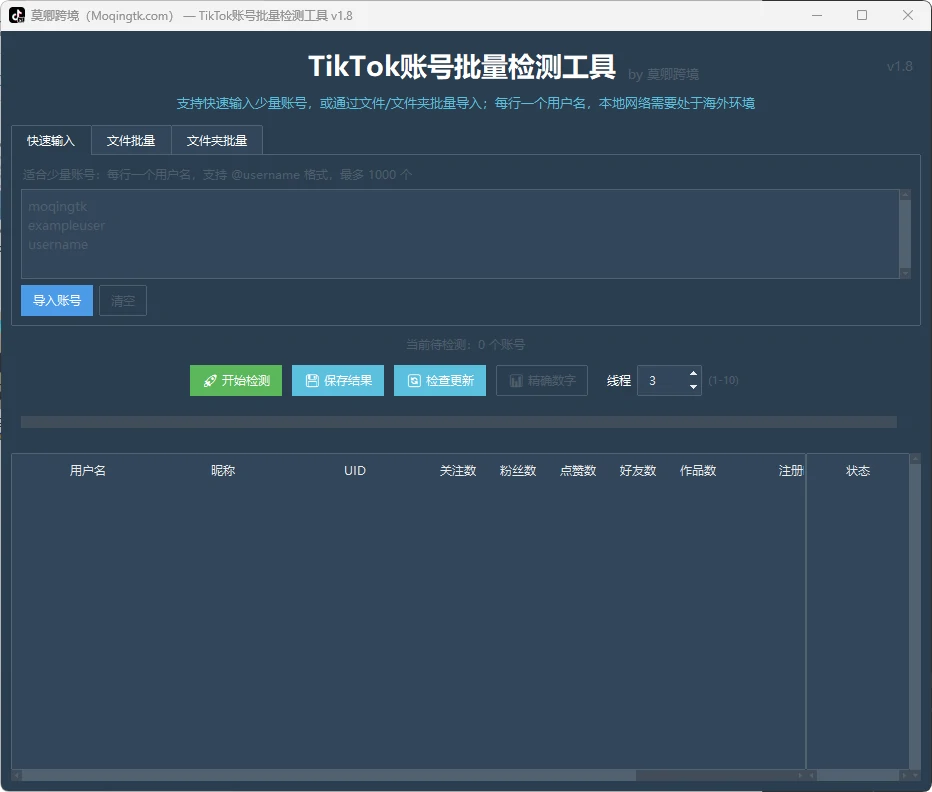This screenshot has width=932, height=792.
Task: Click the rocket icon on 开始检测
Action: (210, 381)
